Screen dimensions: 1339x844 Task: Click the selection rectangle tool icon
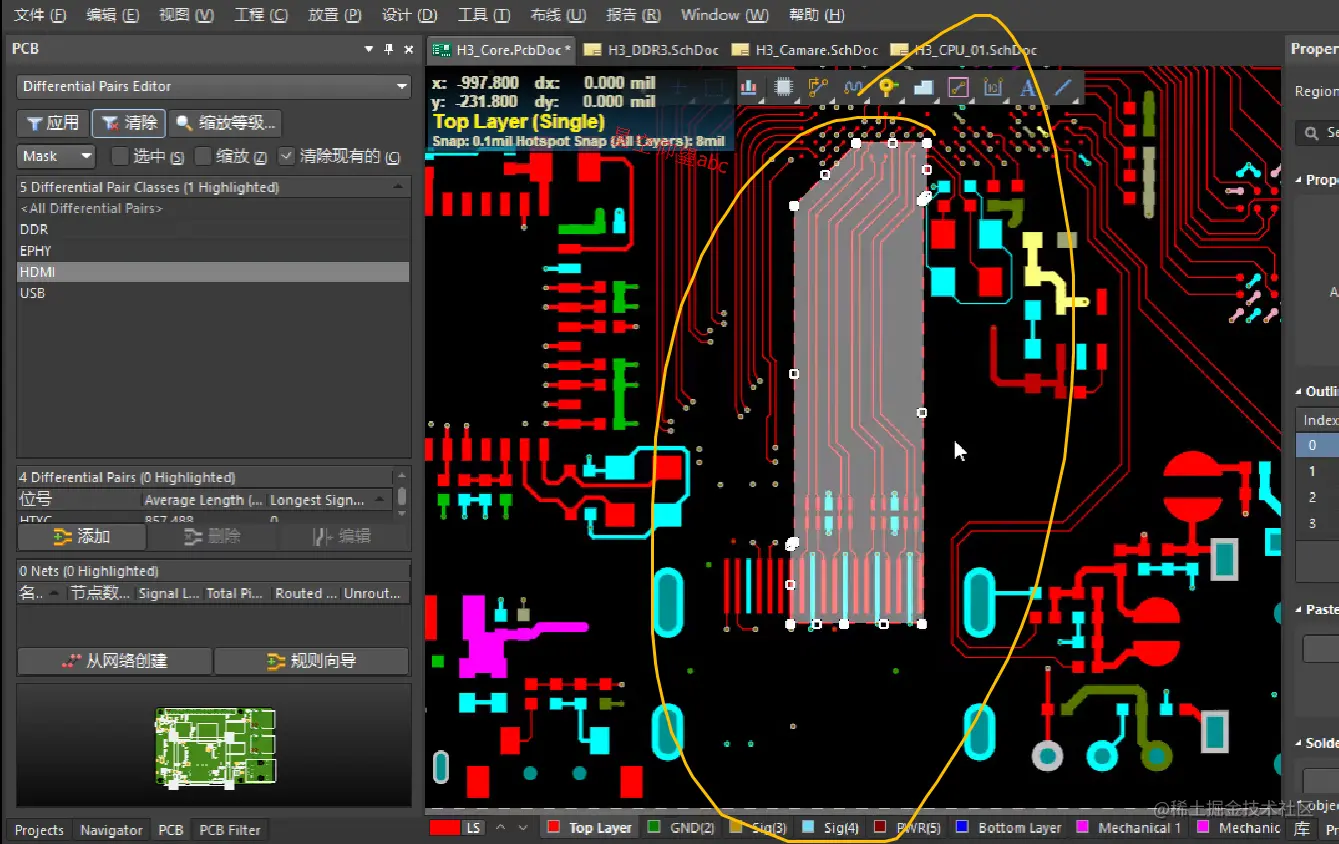coord(713,87)
